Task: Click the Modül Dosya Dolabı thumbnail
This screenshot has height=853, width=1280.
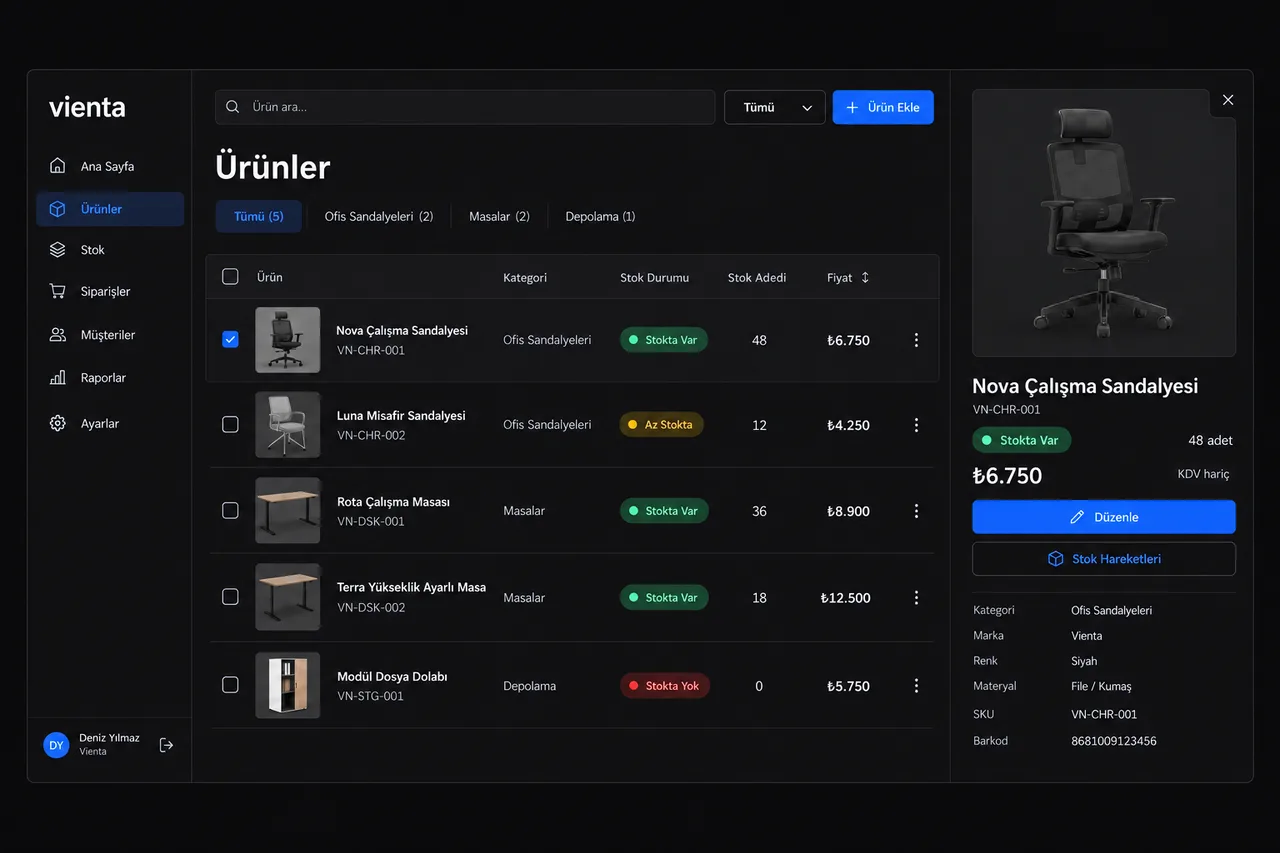Action: [288, 686]
